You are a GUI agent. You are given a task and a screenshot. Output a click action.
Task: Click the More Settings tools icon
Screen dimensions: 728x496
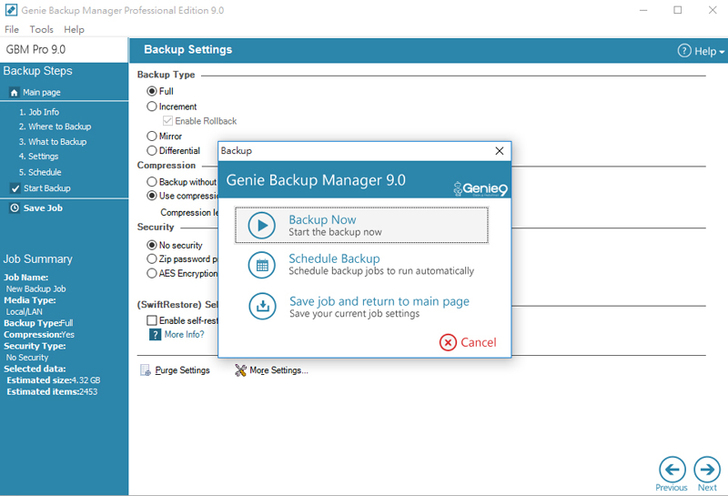click(241, 371)
